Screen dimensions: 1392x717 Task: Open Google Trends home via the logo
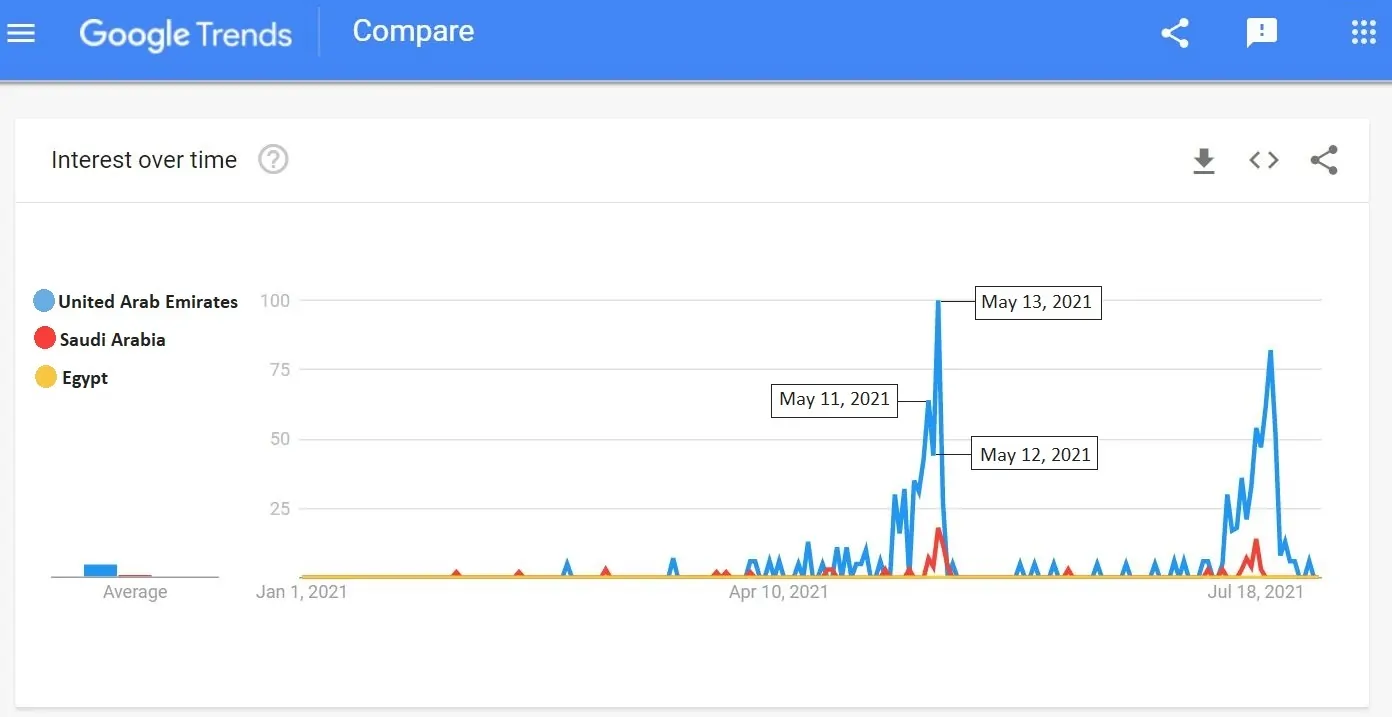(x=185, y=34)
